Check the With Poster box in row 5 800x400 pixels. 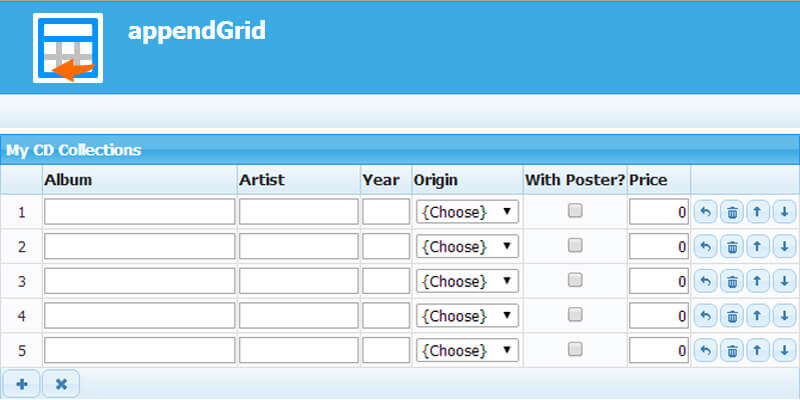pyautogui.click(x=575, y=350)
